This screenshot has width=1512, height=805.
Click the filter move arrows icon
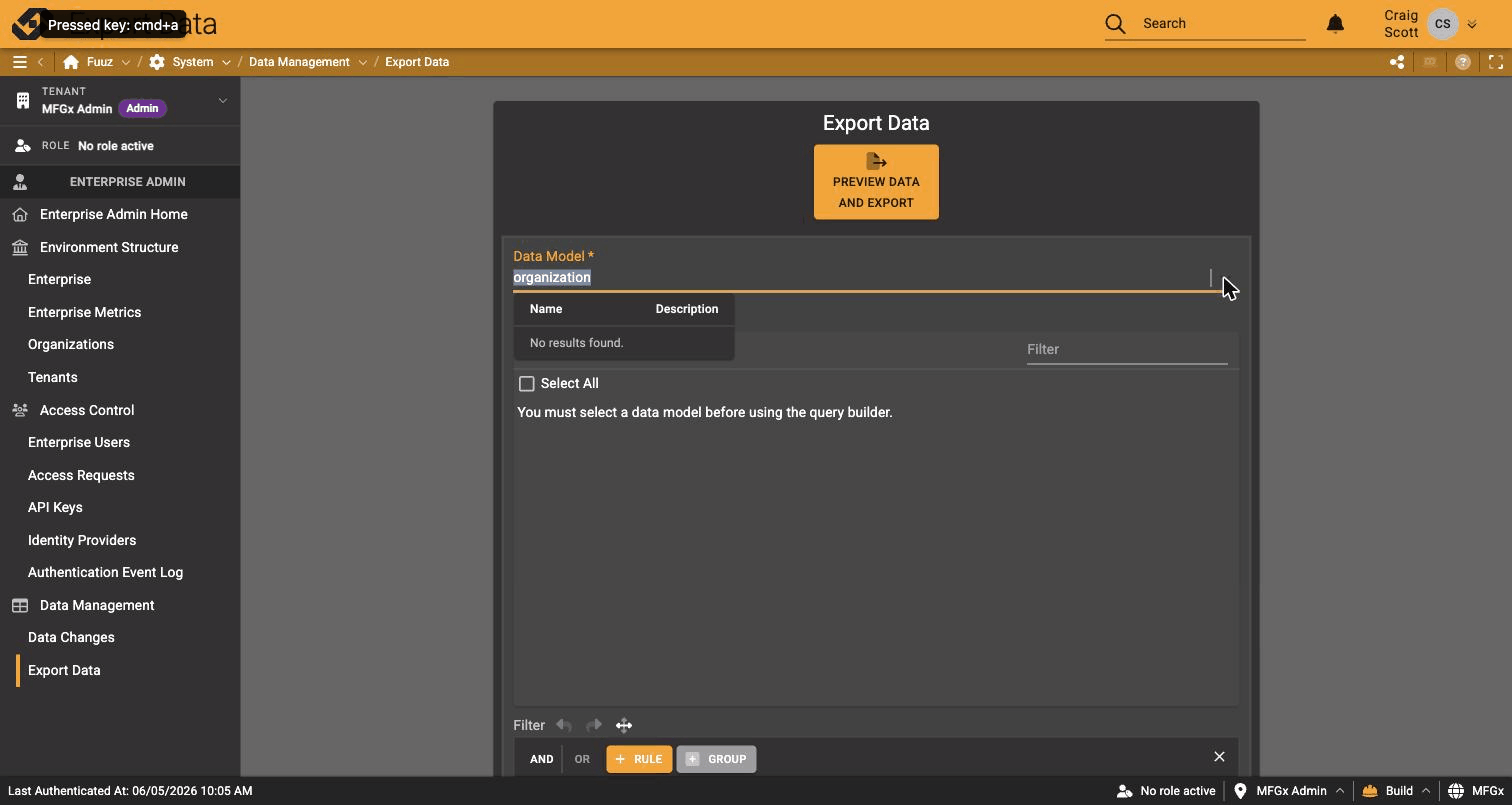point(624,725)
